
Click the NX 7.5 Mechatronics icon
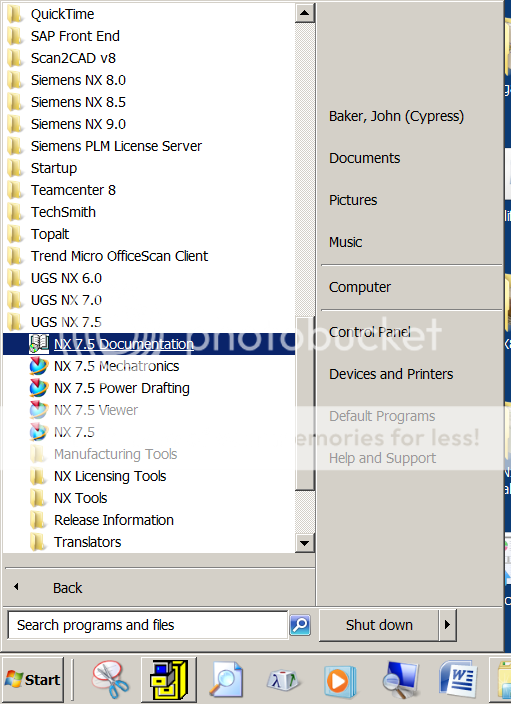point(39,366)
